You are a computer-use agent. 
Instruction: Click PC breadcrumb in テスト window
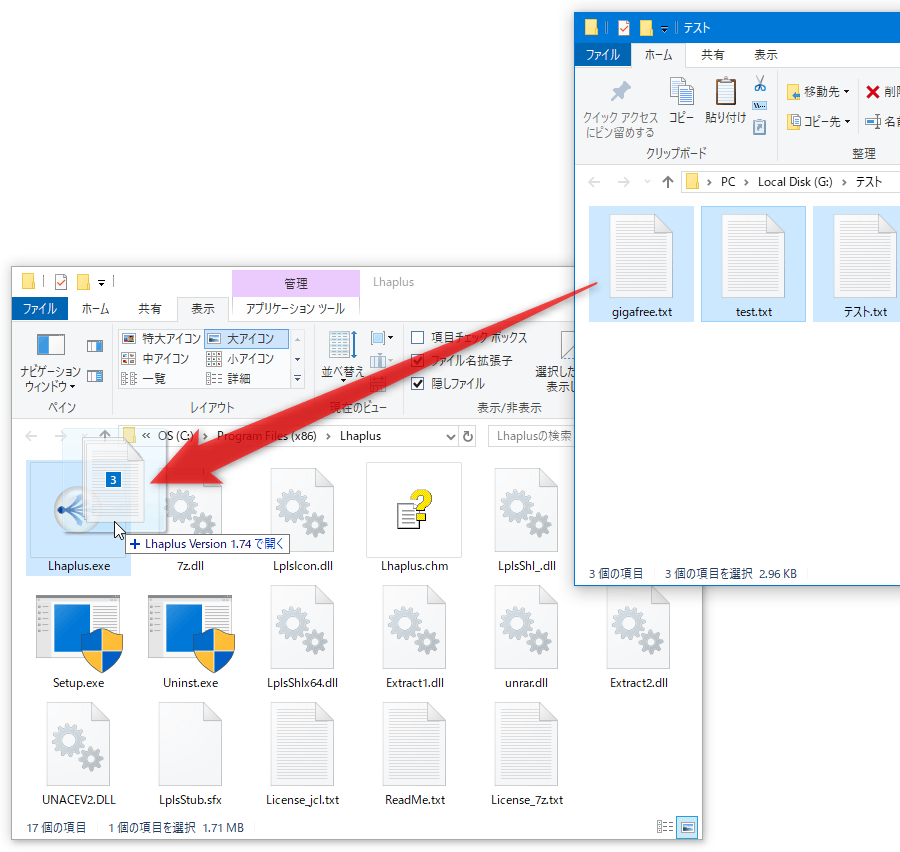coord(728,182)
